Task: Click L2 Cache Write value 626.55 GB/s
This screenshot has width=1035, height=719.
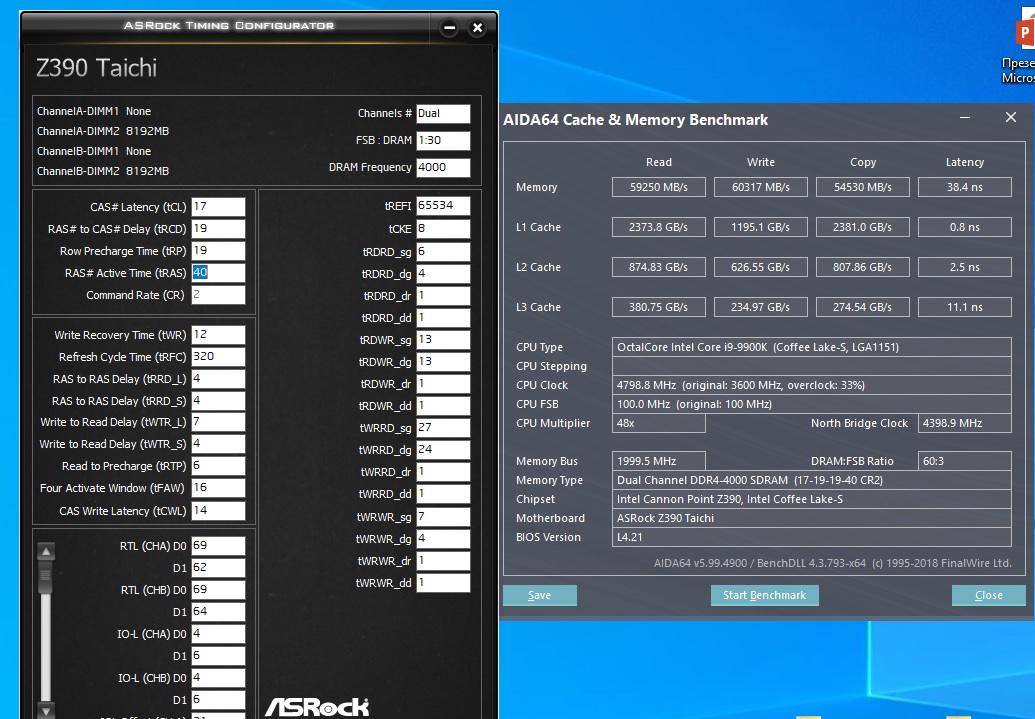Action: 761,267
